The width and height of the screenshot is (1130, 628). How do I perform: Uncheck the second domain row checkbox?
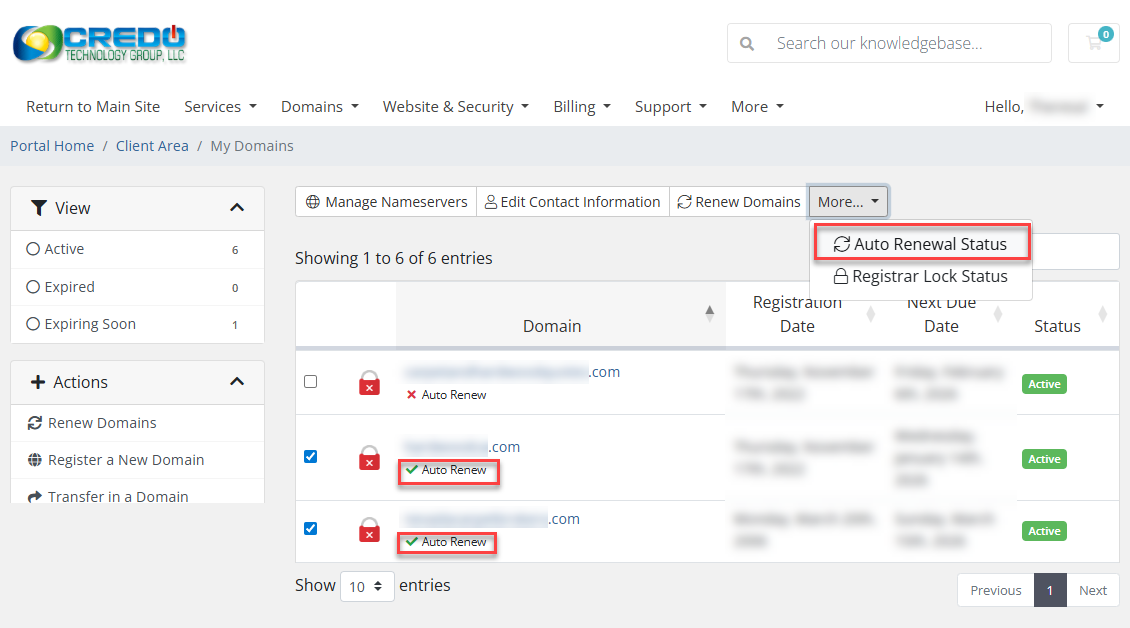(x=310, y=456)
